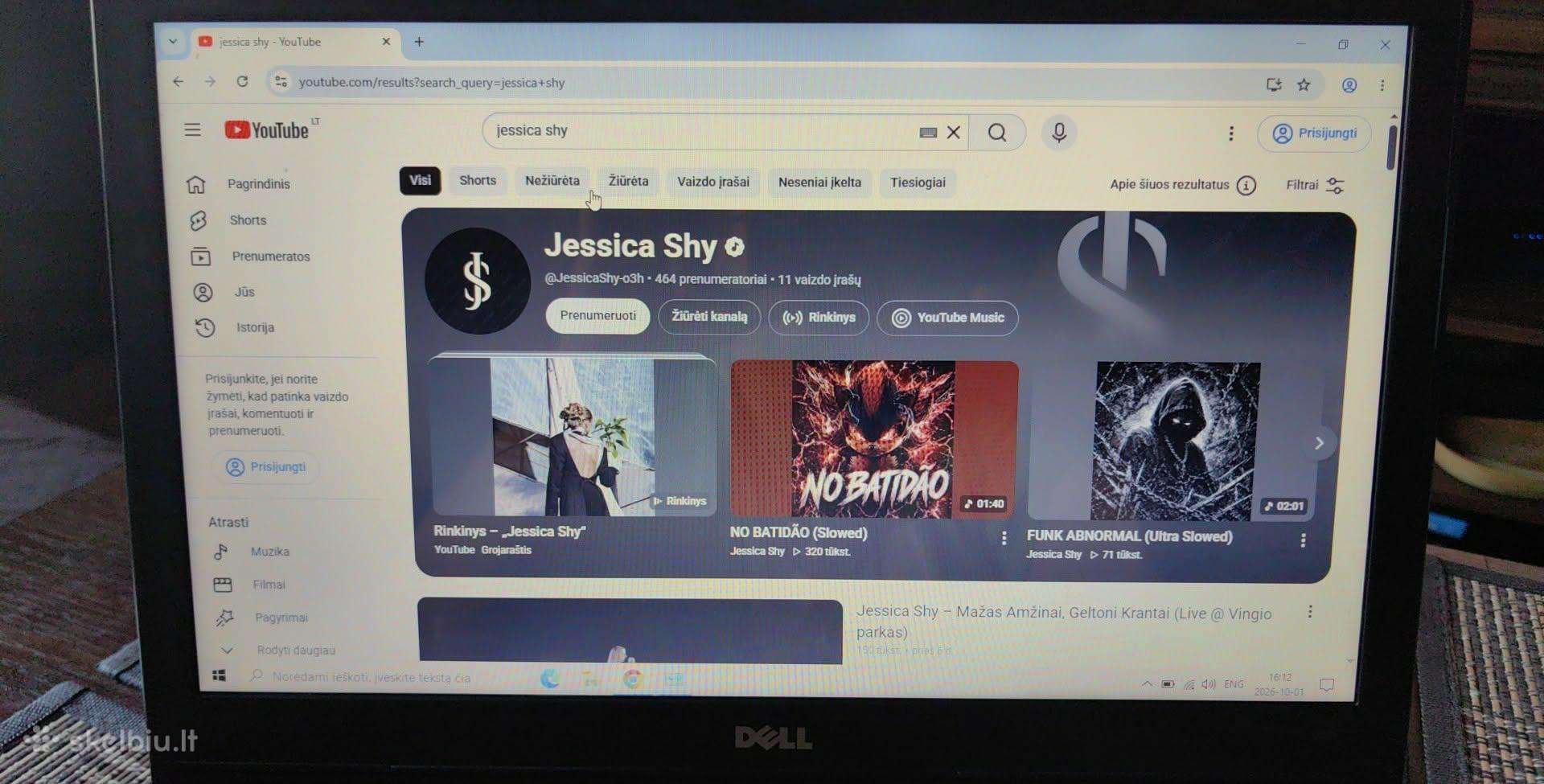This screenshot has height=784, width=1544.
Task: Open options for FUNK ABNORMAL video
Action: (1303, 540)
